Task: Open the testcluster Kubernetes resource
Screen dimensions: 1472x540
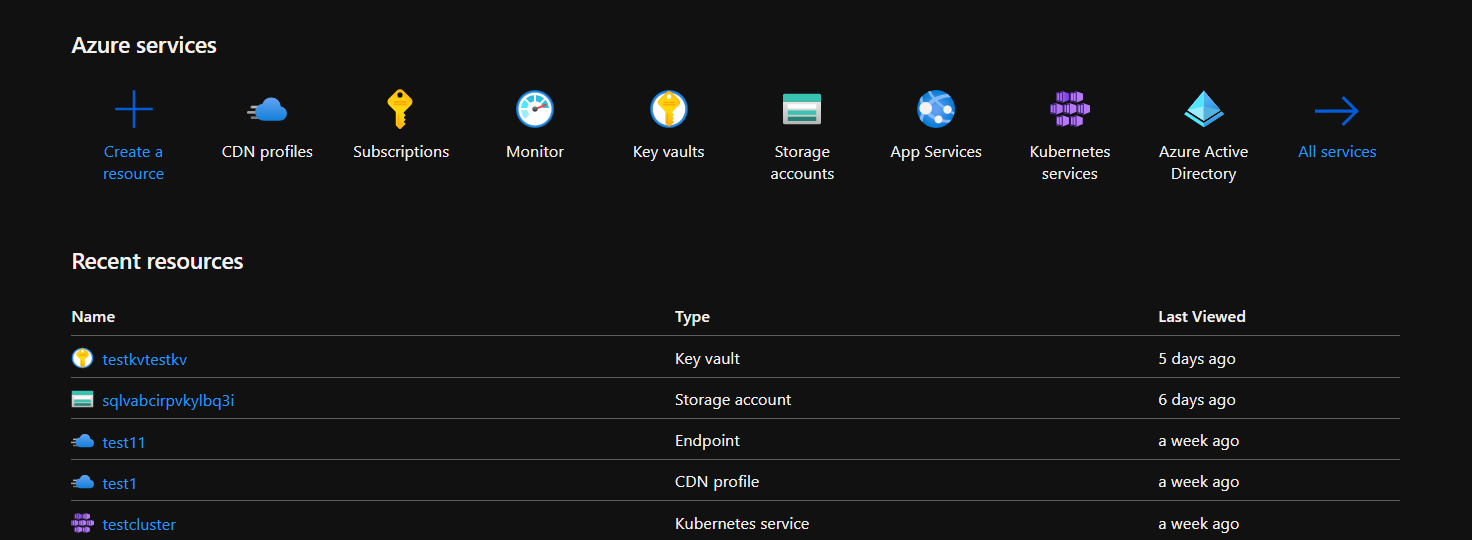Action: (x=139, y=524)
